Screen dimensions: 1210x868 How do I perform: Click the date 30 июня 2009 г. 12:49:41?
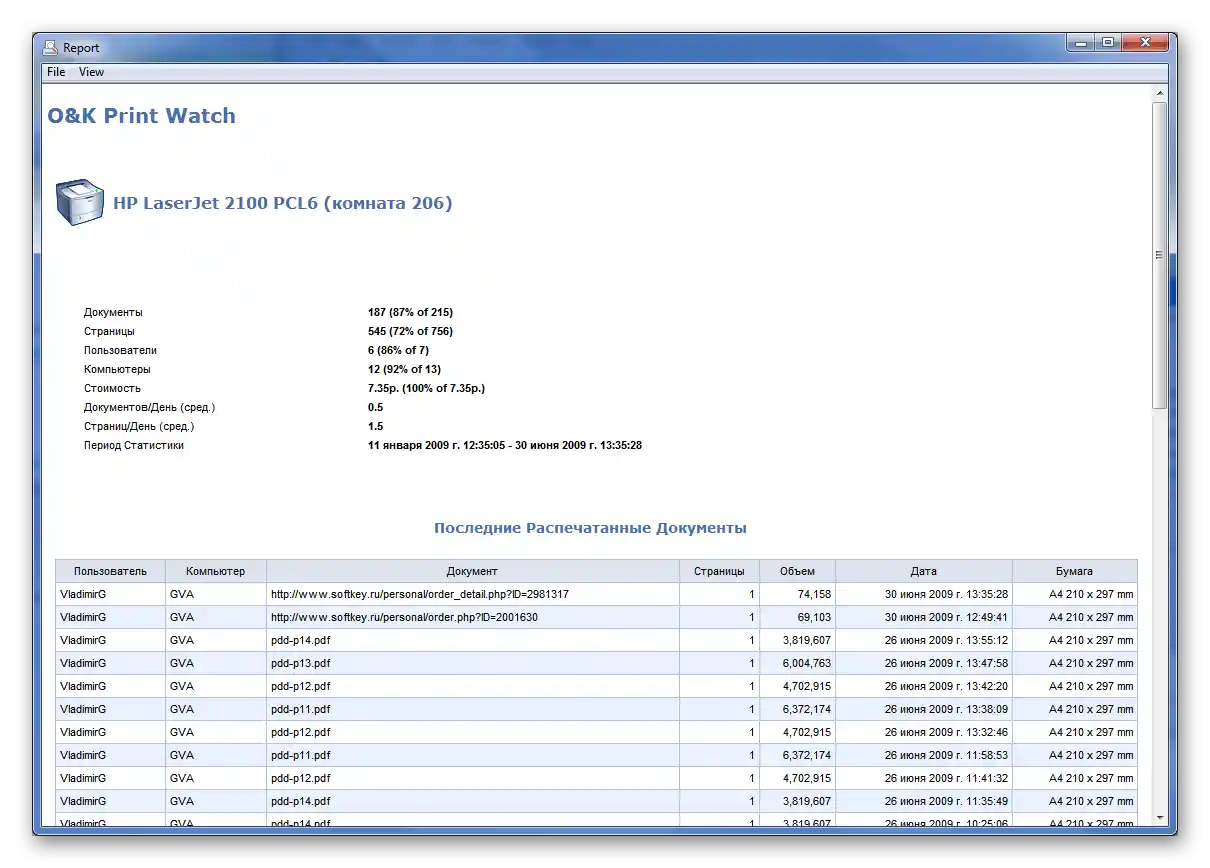[946, 617]
